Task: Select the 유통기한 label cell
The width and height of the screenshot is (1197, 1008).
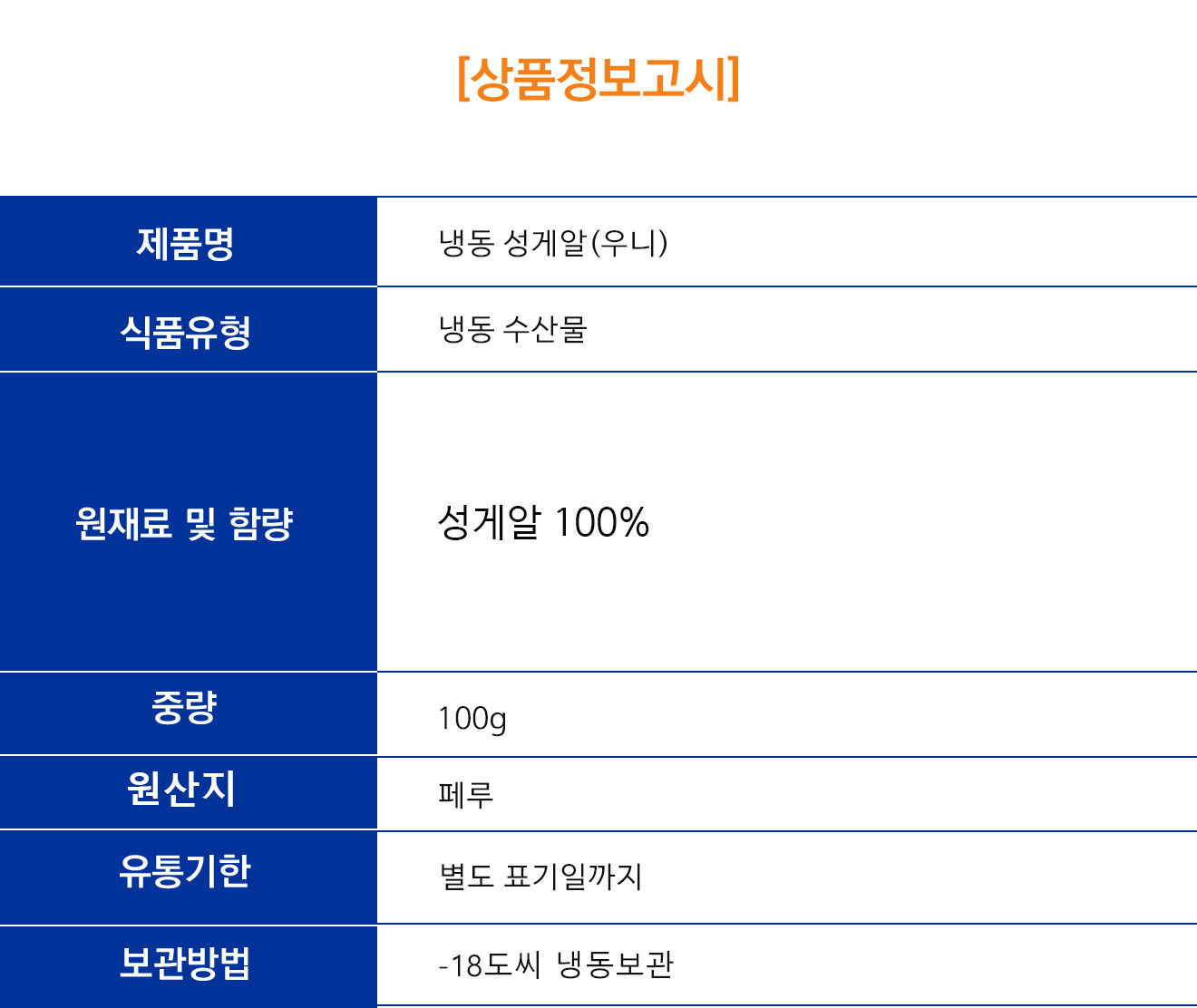Action: 188,877
